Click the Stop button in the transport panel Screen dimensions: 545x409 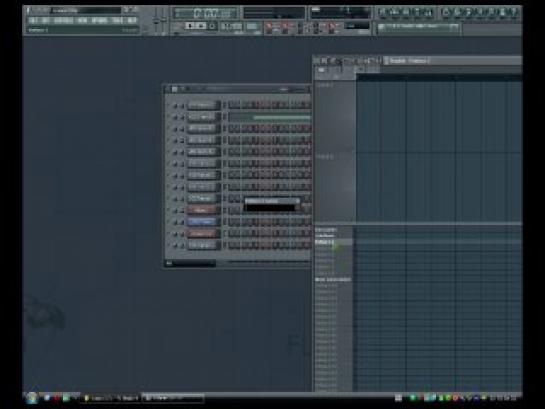pos(202,26)
